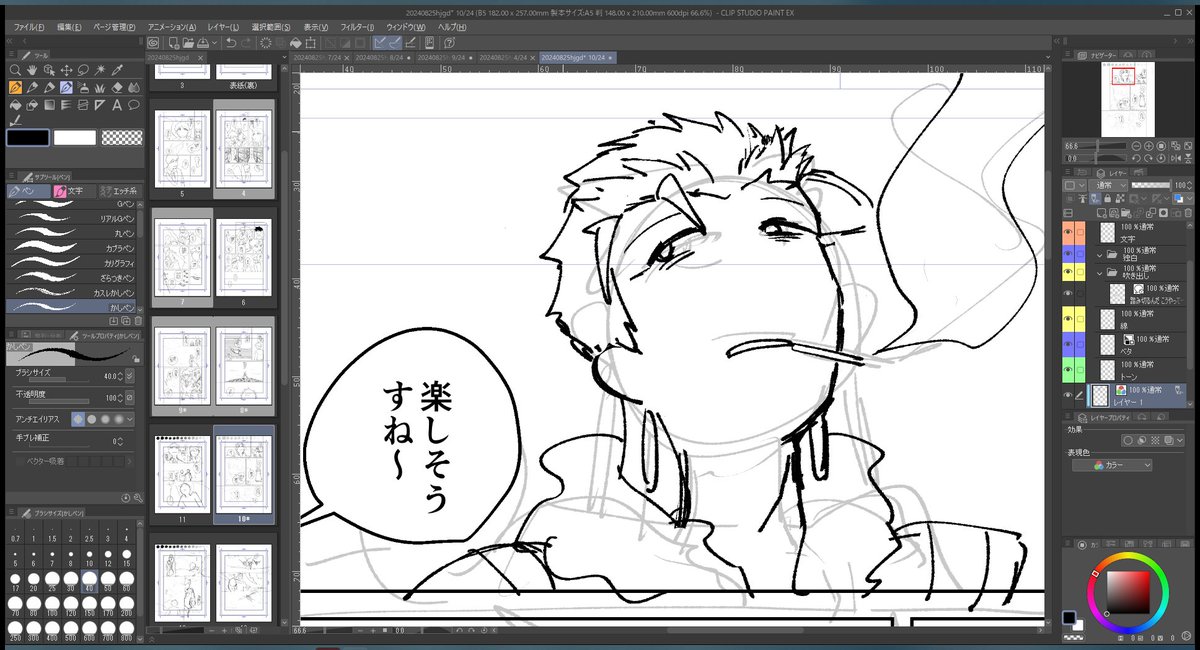Click the Redo arrow in toolbar
The height and width of the screenshot is (650, 1200).
click(x=247, y=43)
